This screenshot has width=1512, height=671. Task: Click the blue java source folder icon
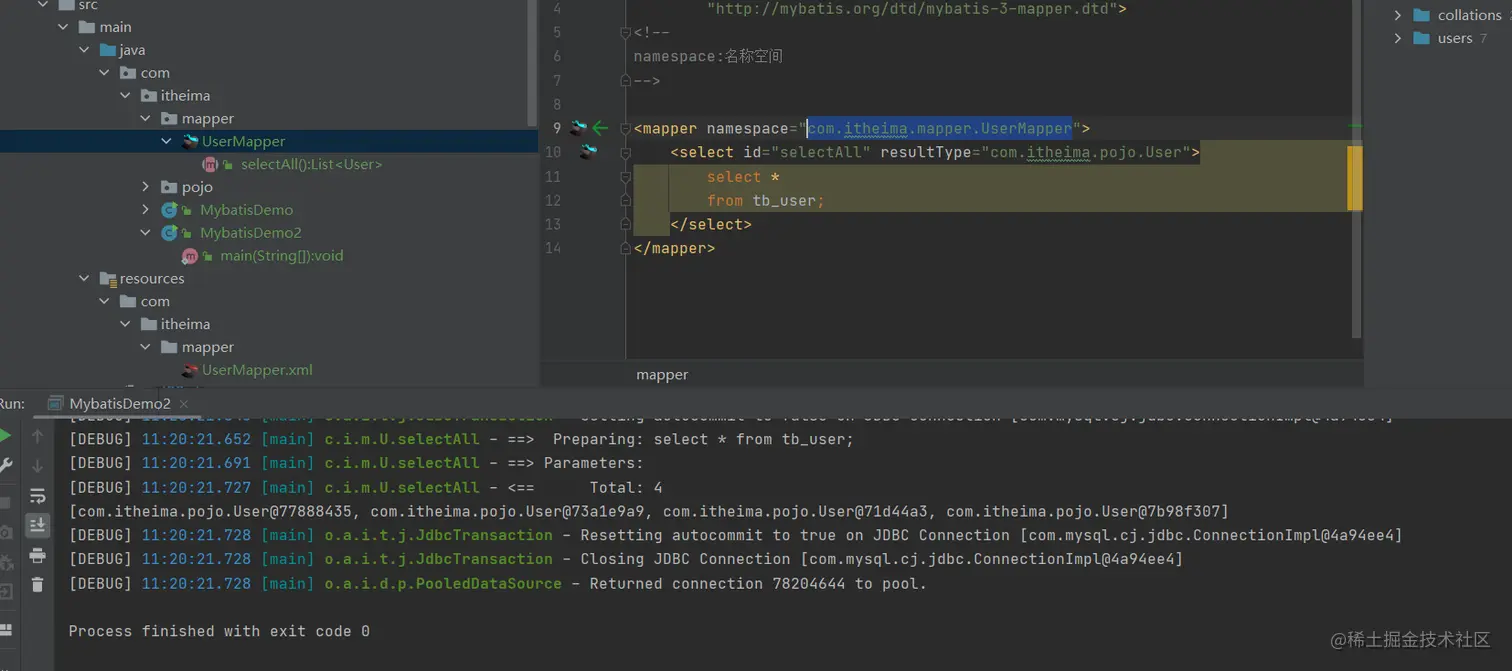coord(108,50)
